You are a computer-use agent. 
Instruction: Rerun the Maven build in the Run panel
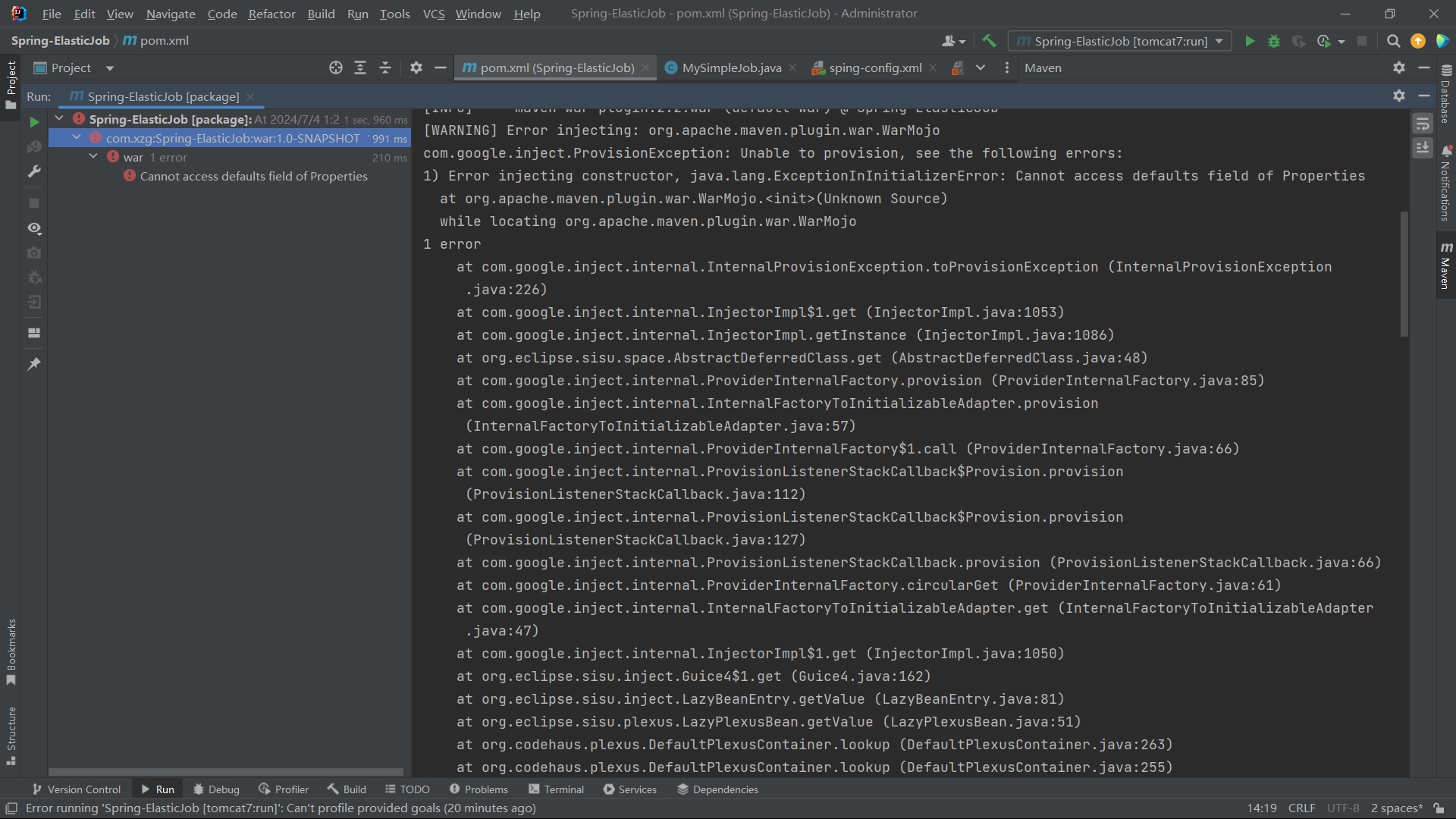click(34, 121)
